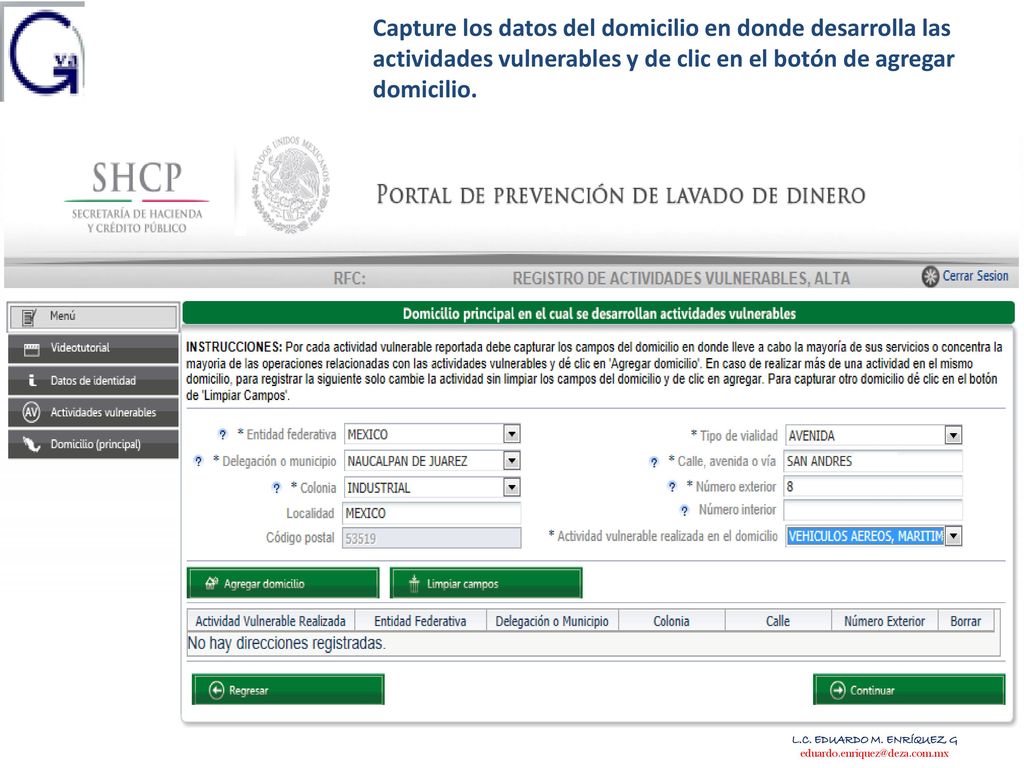Click the Código postal field

432,538
